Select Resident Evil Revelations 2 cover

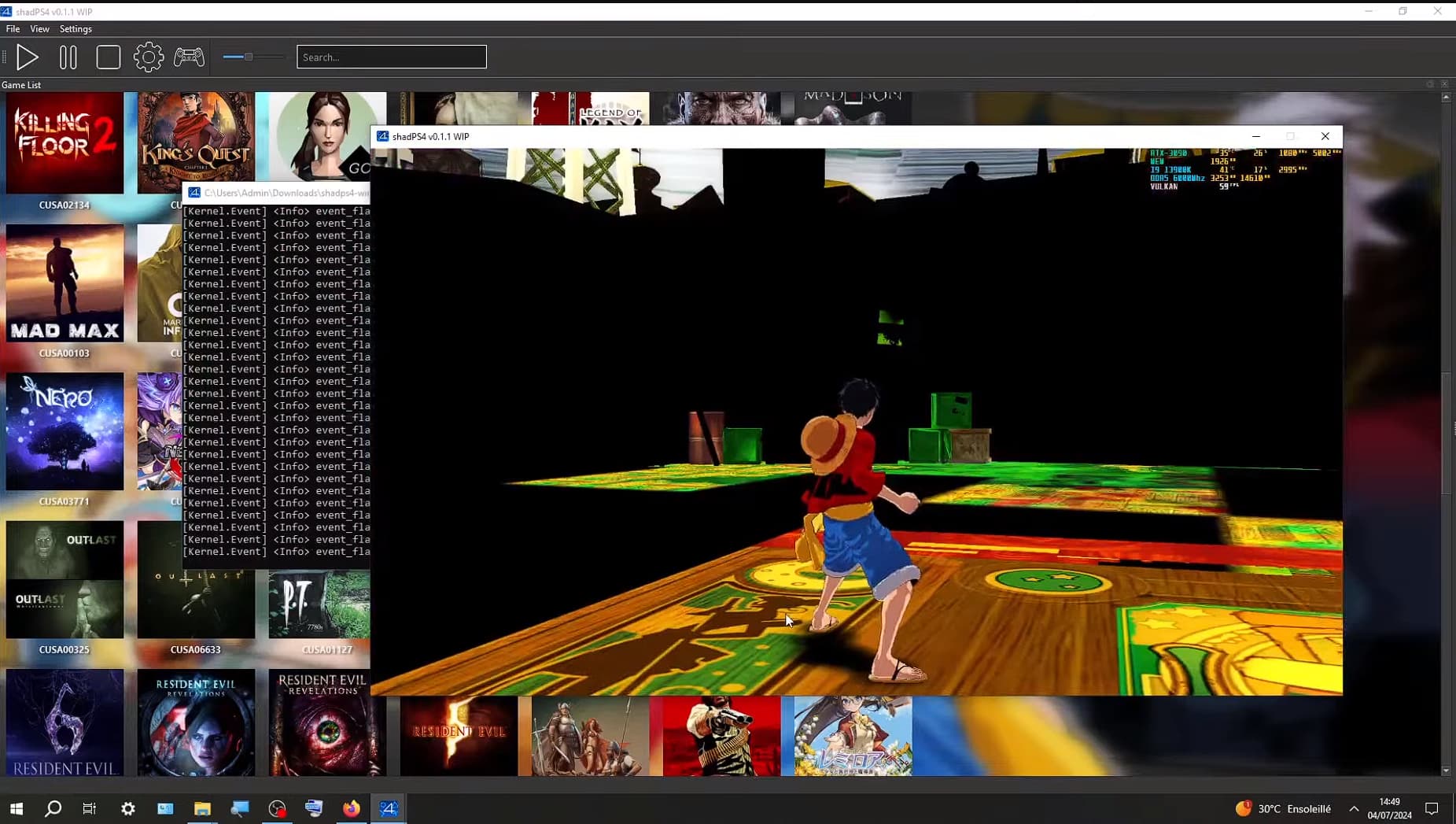coord(327,722)
